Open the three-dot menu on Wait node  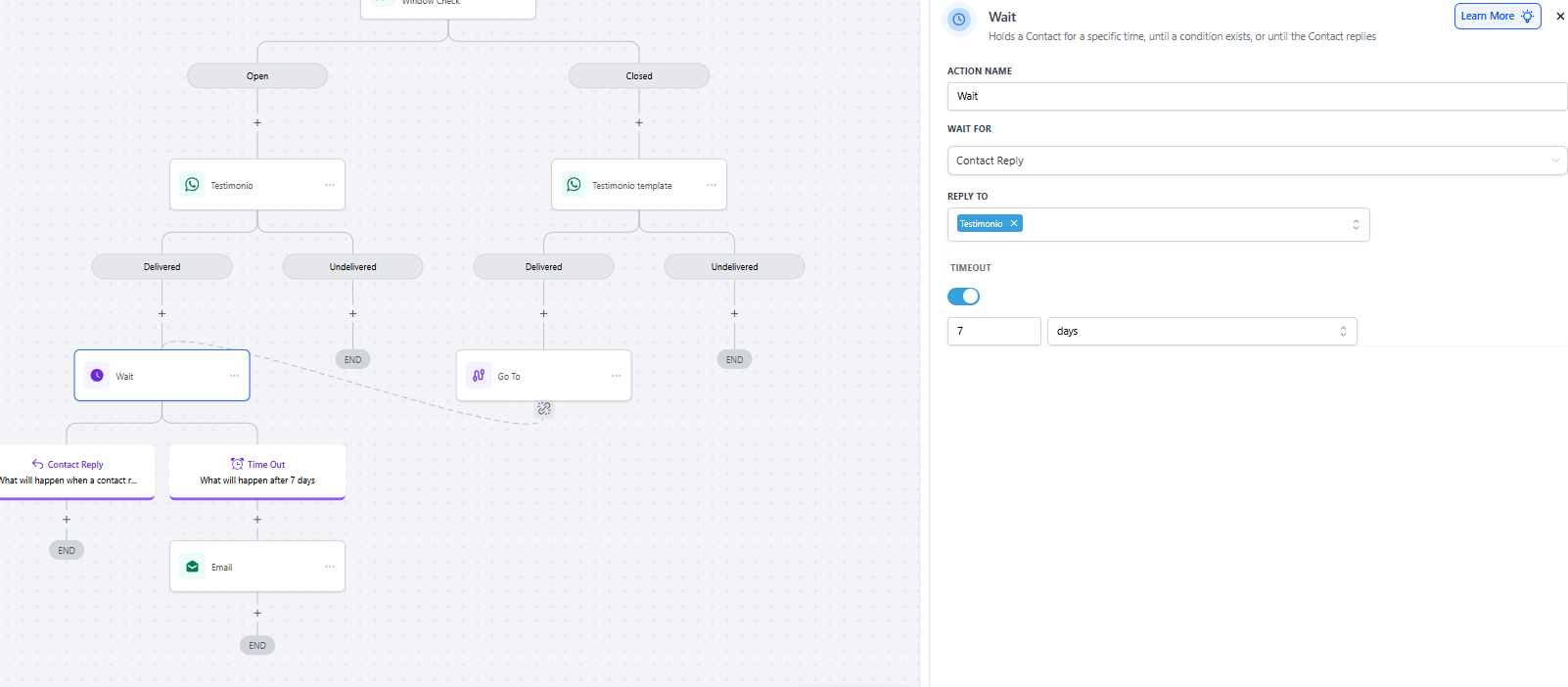coord(234,376)
